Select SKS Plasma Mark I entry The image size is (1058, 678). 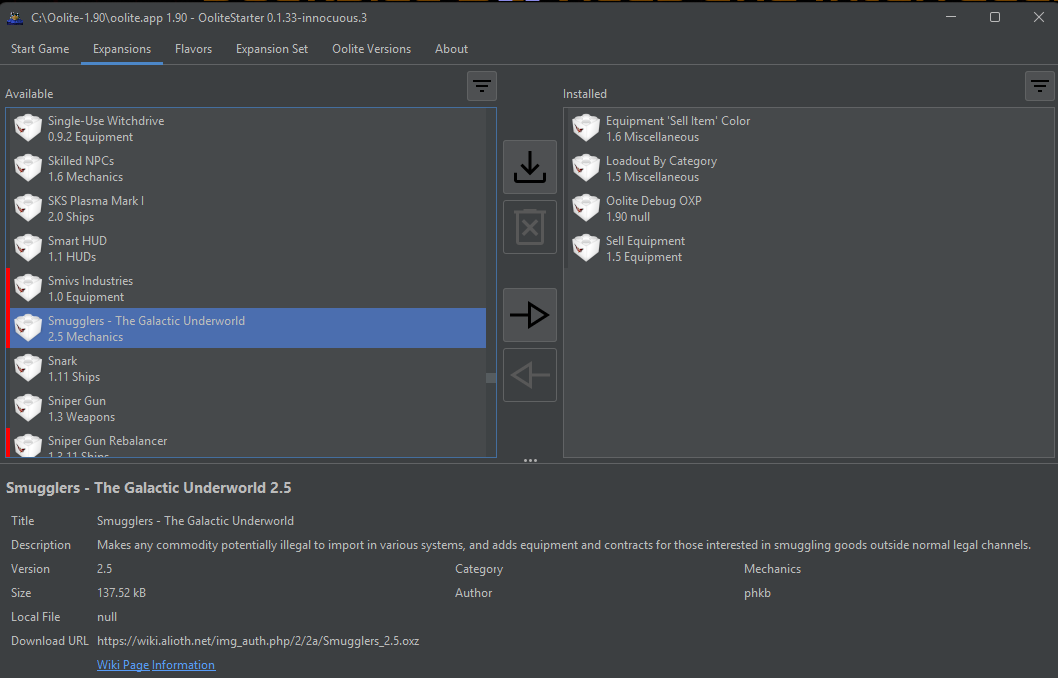tap(246, 208)
